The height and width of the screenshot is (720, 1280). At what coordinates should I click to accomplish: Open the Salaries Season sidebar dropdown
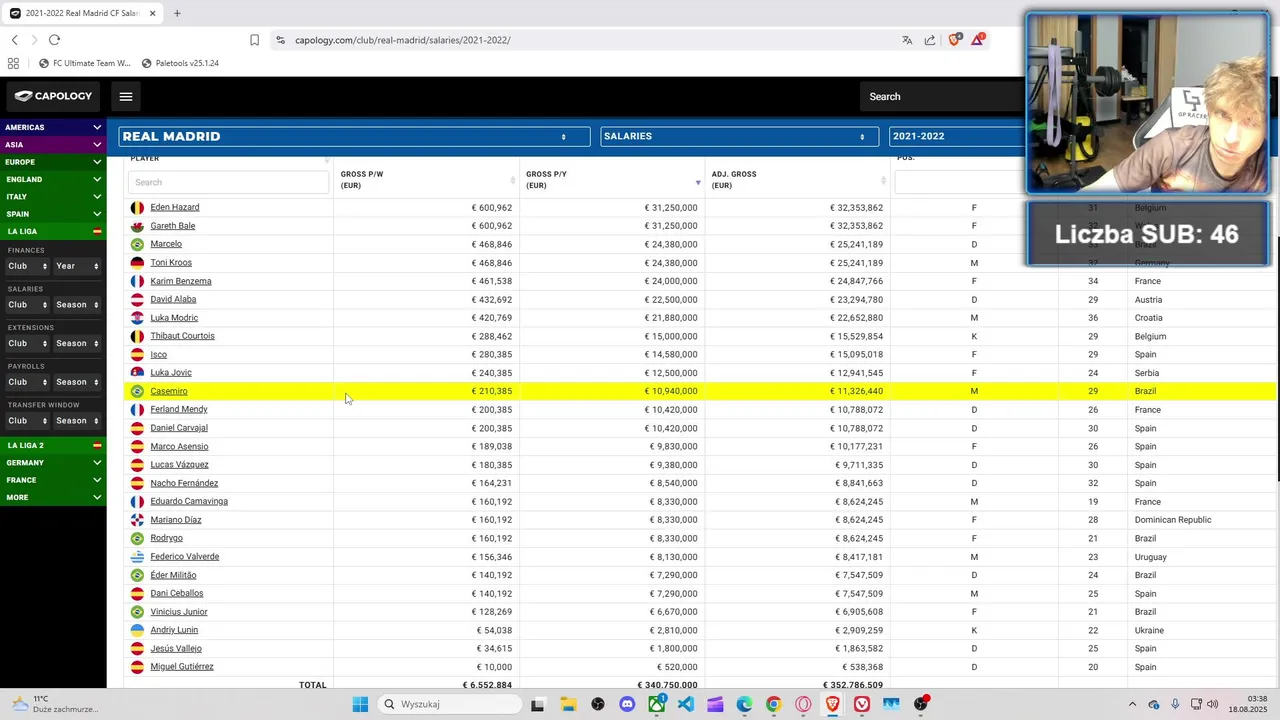[x=77, y=305]
